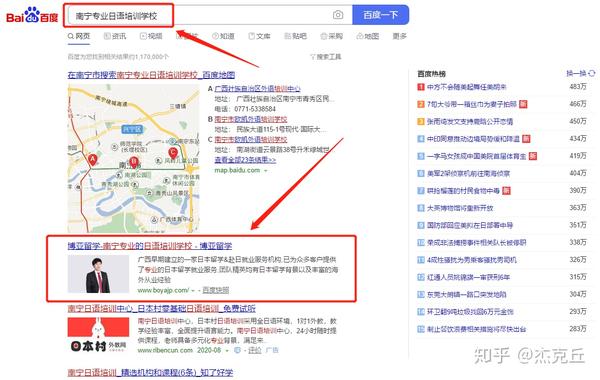Click the 博亚留学 result portrait thumbnail

coord(98,274)
